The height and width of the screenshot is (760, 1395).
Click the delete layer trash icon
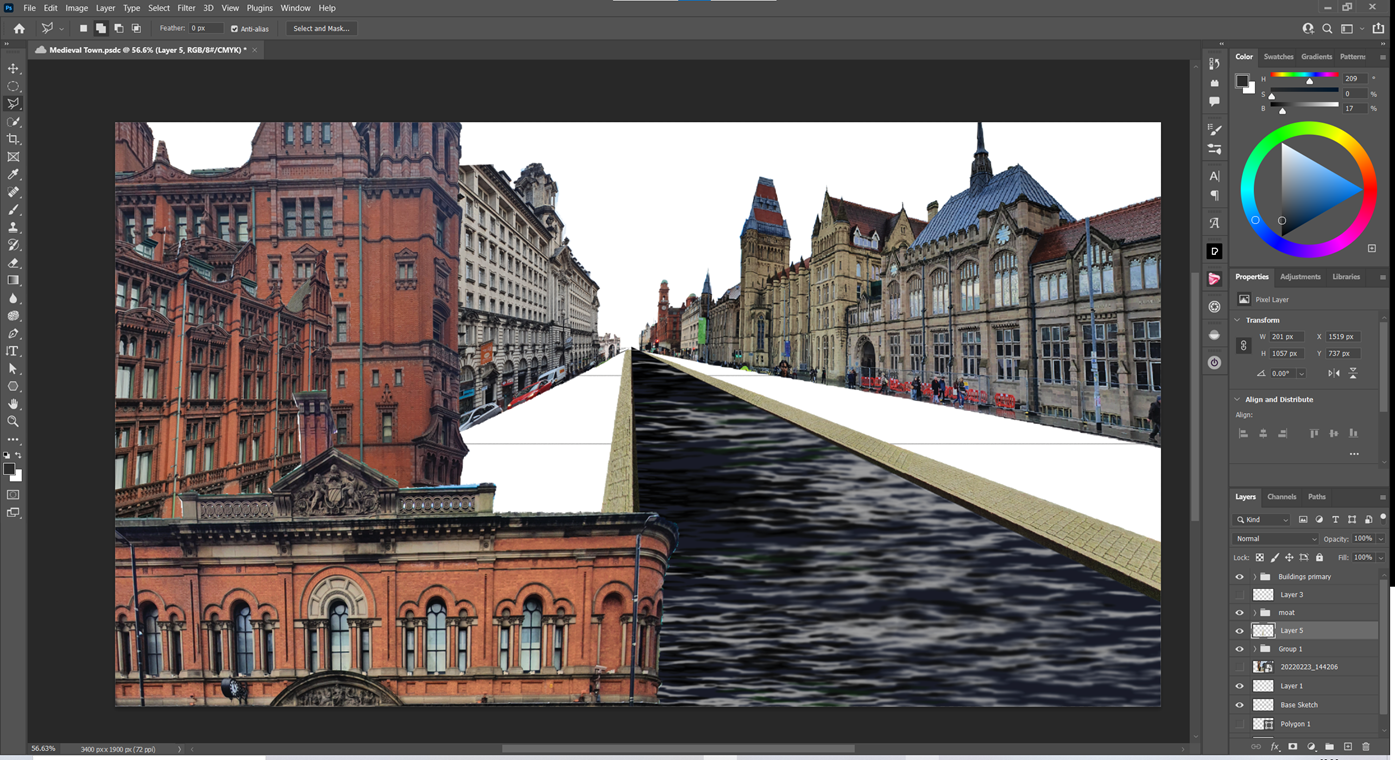pos(1366,747)
